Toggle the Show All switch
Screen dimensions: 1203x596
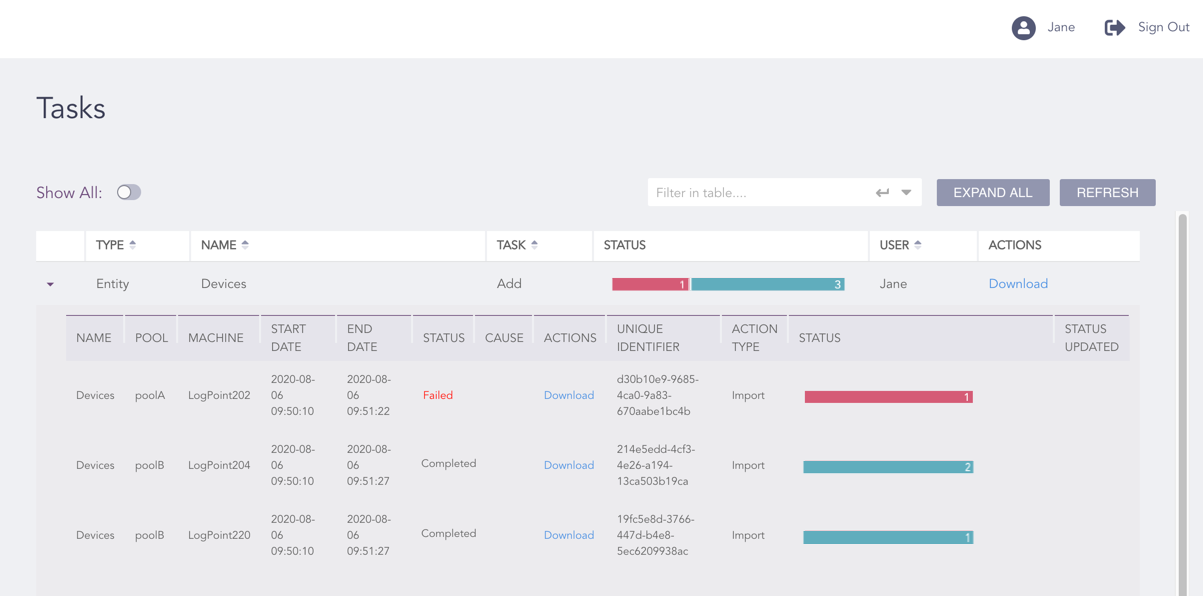pos(129,191)
